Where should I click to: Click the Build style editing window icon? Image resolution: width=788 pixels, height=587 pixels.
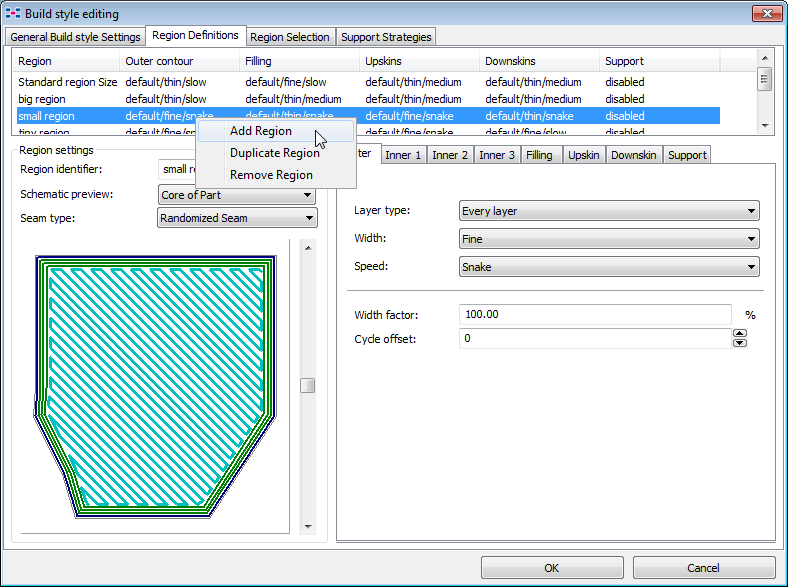[x=13, y=14]
